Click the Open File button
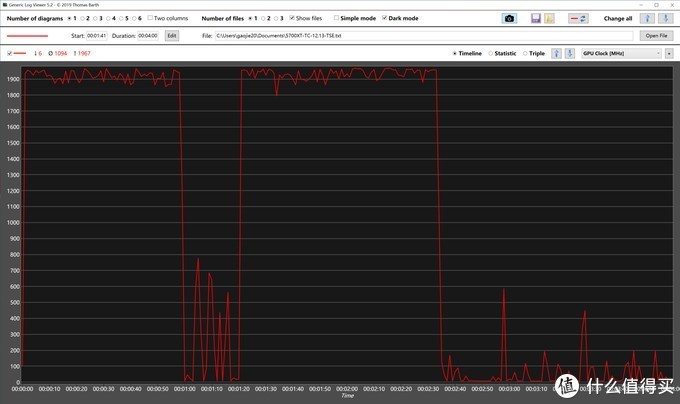The image size is (680, 404). click(x=656, y=36)
